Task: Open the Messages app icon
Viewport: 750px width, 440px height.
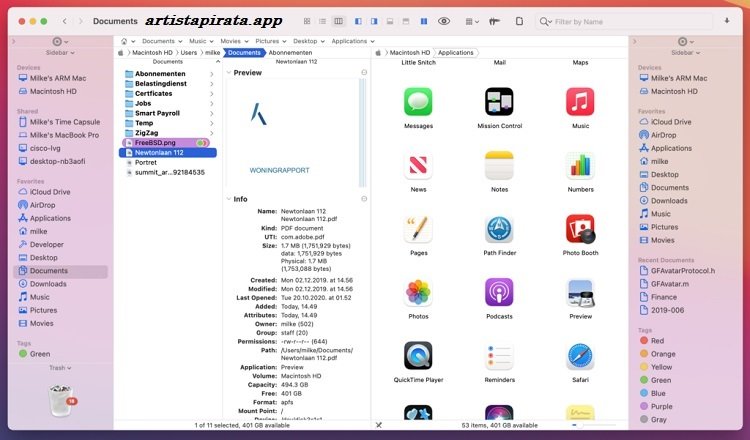Action: tap(418, 101)
